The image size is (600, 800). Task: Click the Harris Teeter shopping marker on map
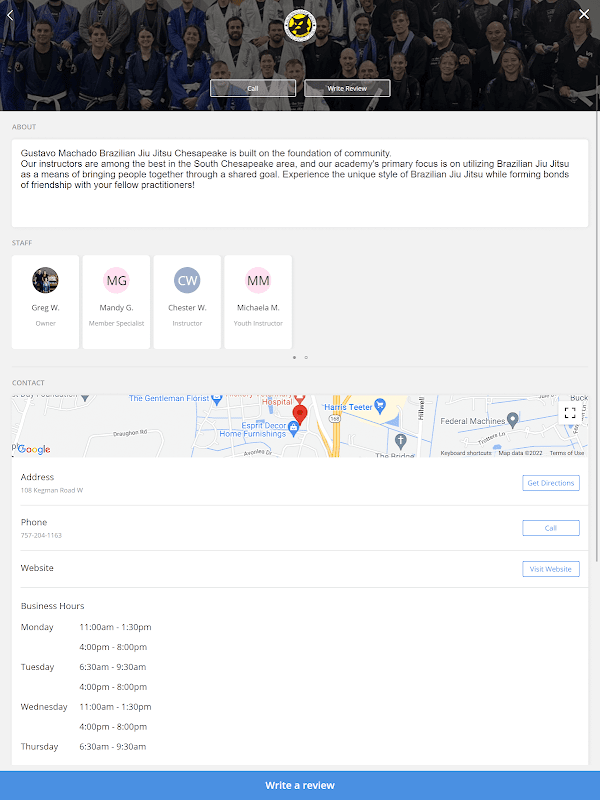(x=380, y=406)
